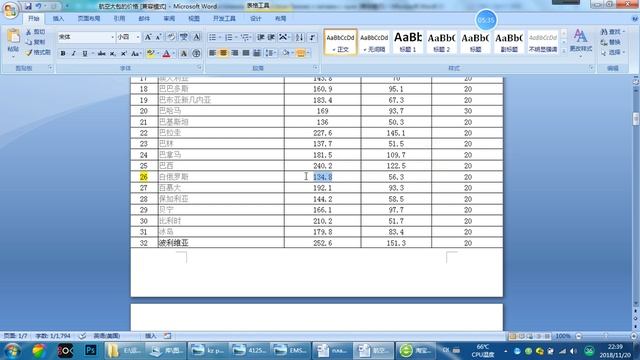Open the Home ribbon tab
640x360 pixels.
(33, 19)
